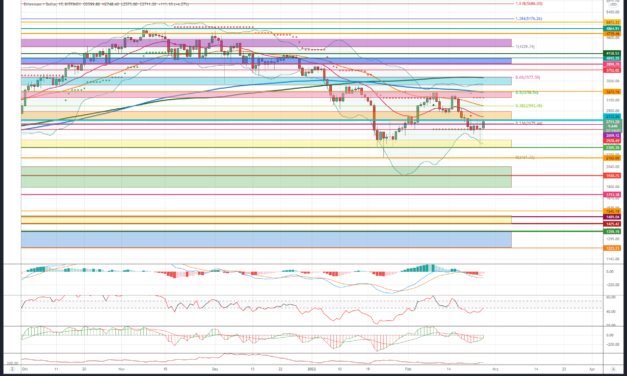Select the 0.382 Fibonacci level label
Viewport: 627px width, 376px height.
pyautogui.click(x=529, y=106)
